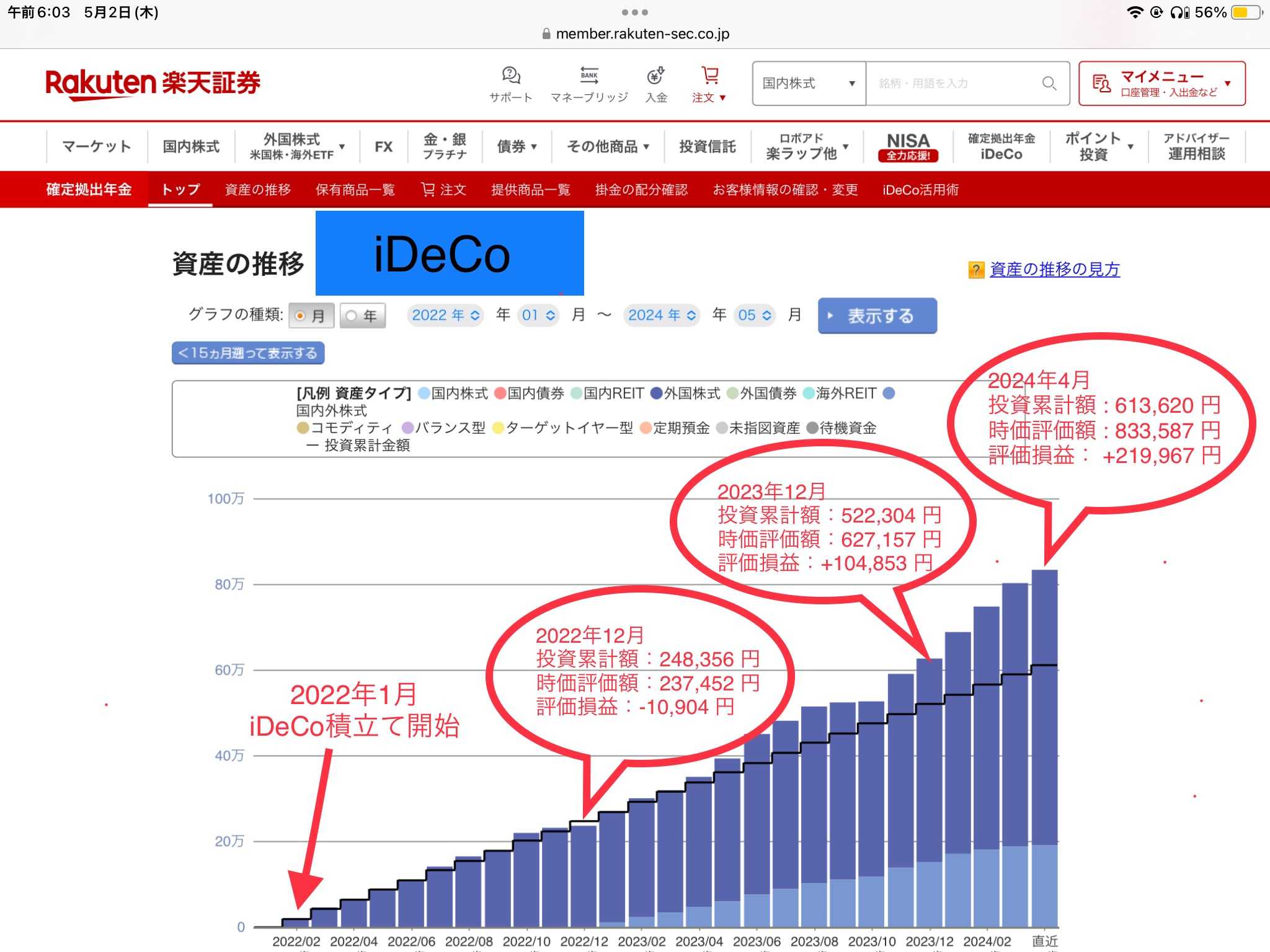Click the search magnifier icon
The image size is (1270, 952).
pyautogui.click(x=1049, y=84)
